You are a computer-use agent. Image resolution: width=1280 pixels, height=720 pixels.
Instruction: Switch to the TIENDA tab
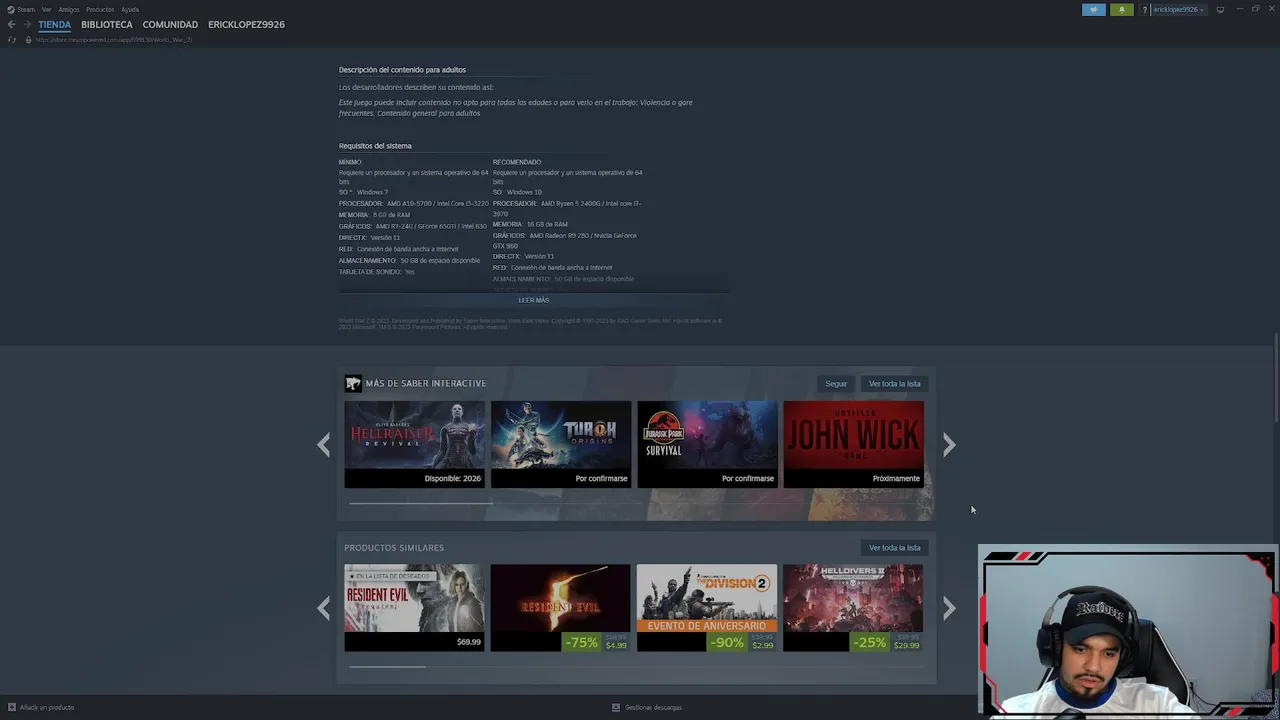(x=55, y=24)
